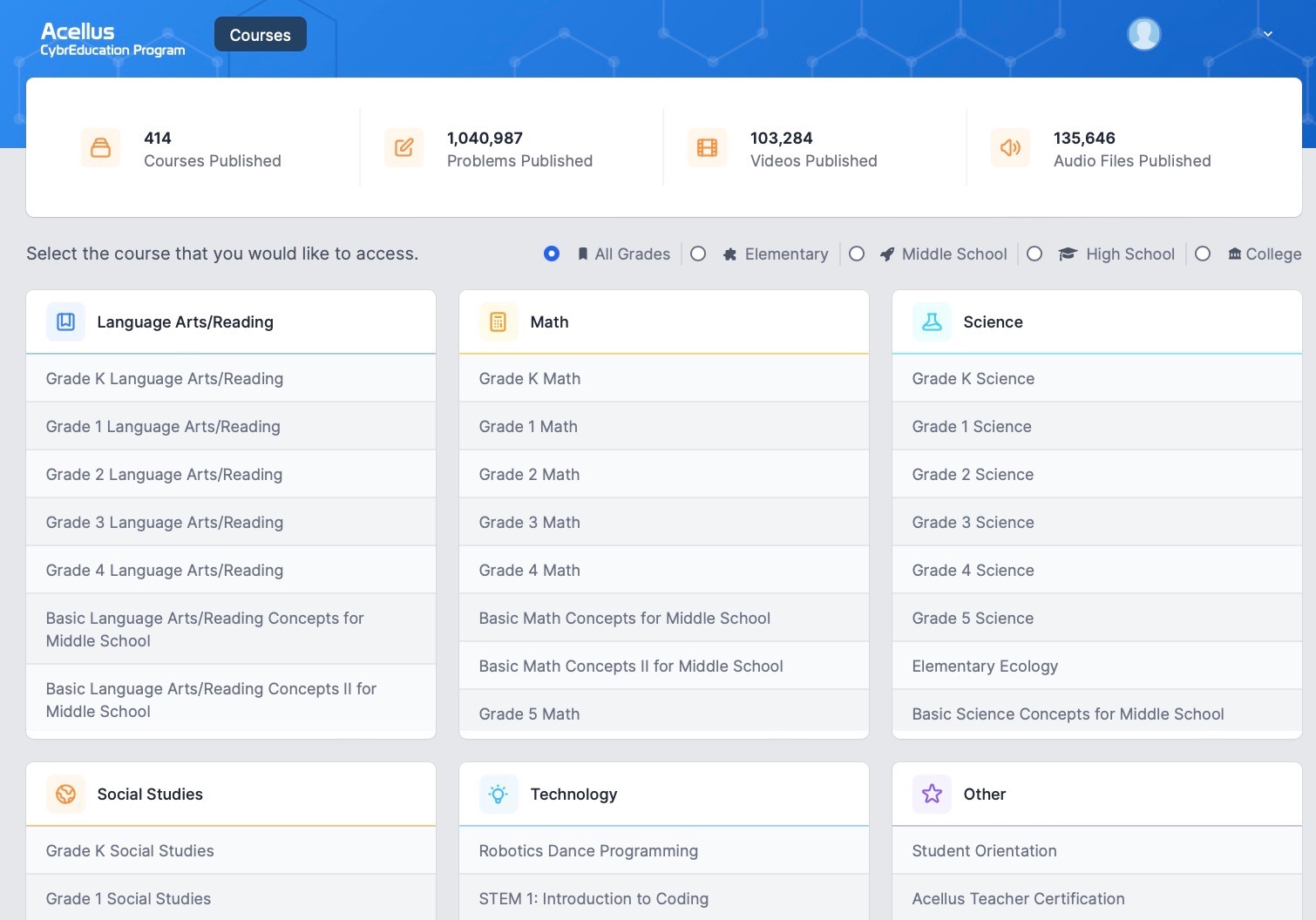Expand the profile dropdown chevron

pyautogui.click(x=1268, y=34)
